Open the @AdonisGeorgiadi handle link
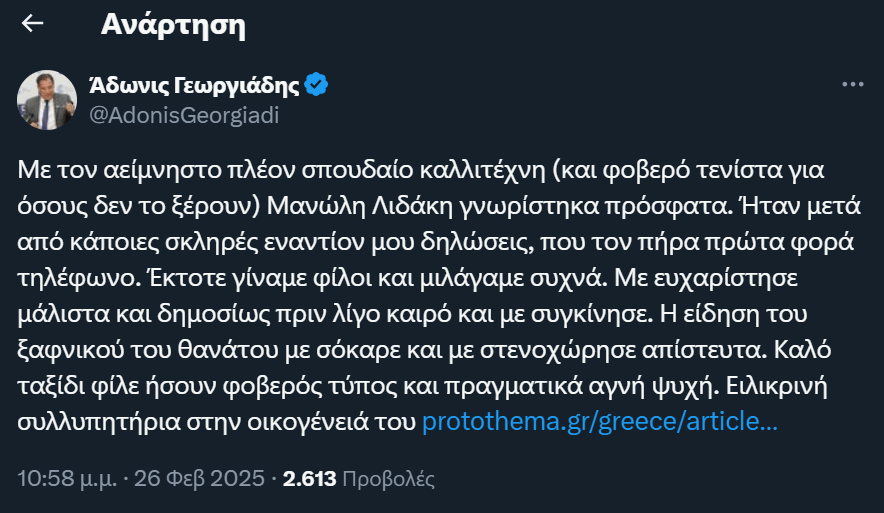Image resolution: width=884 pixels, height=513 pixels. click(x=184, y=115)
